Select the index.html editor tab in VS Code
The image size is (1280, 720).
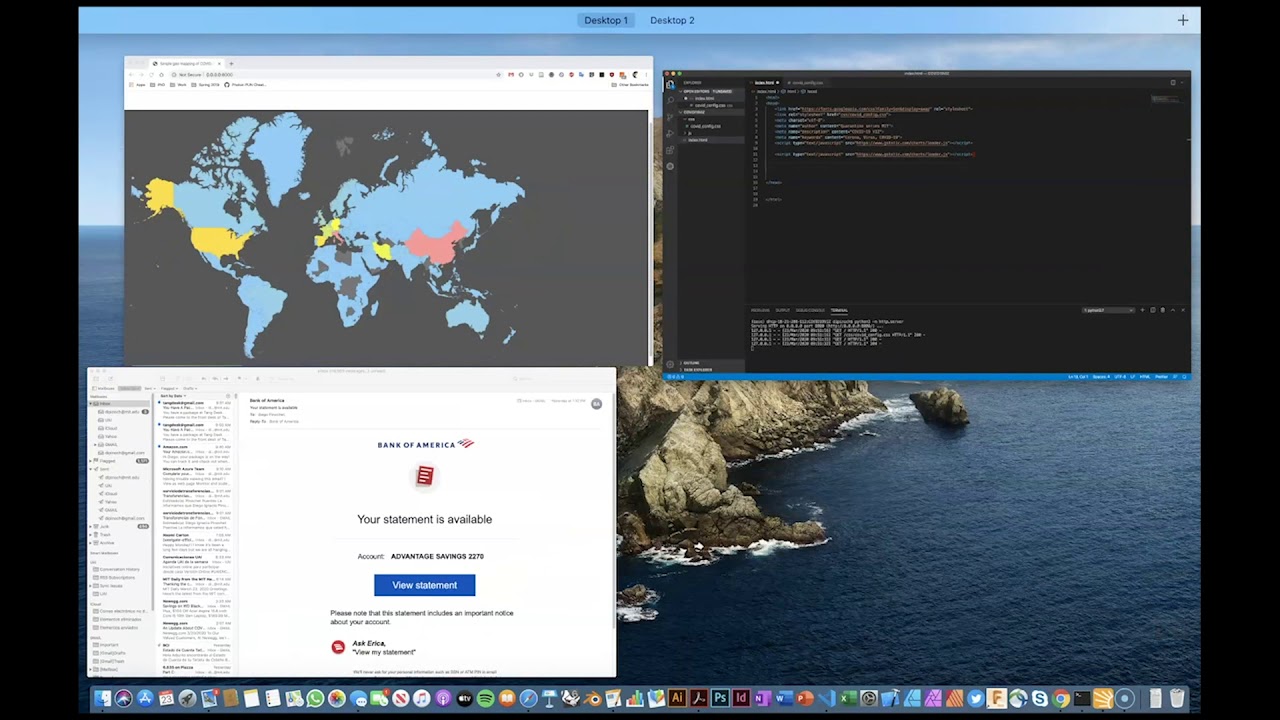coord(765,83)
